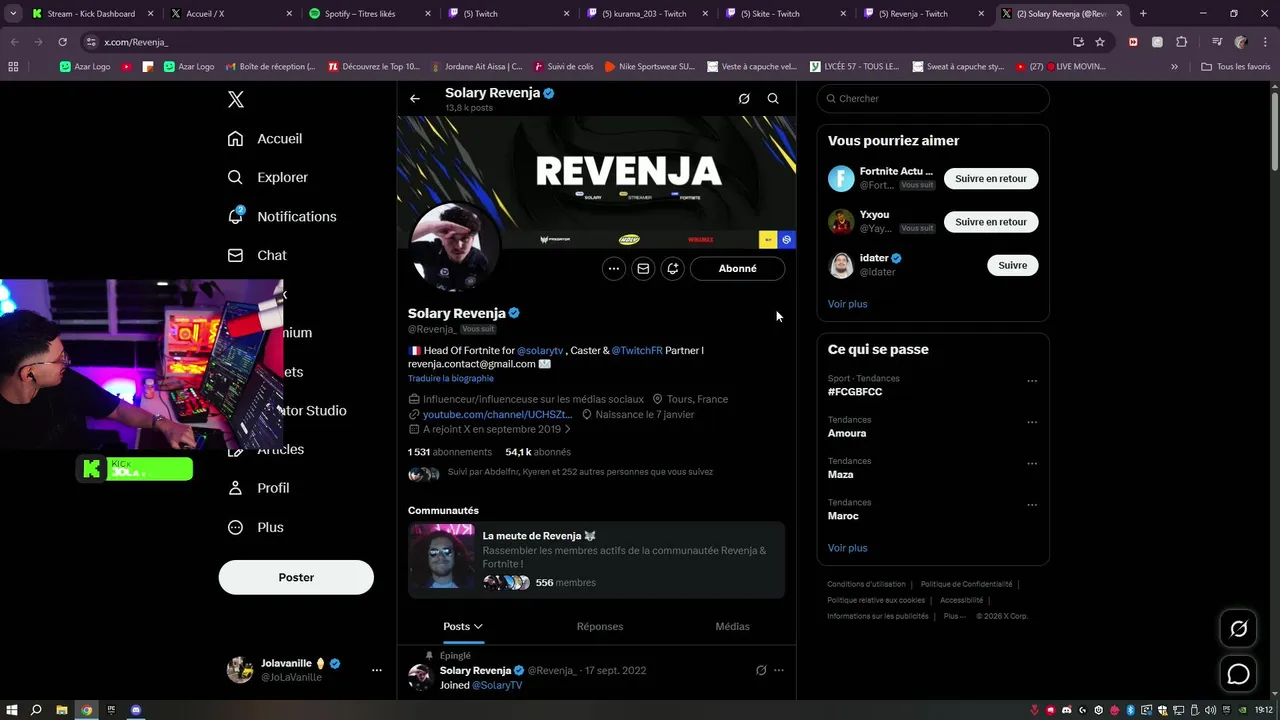Open Accueil home in sidebar

tap(265, 138)
